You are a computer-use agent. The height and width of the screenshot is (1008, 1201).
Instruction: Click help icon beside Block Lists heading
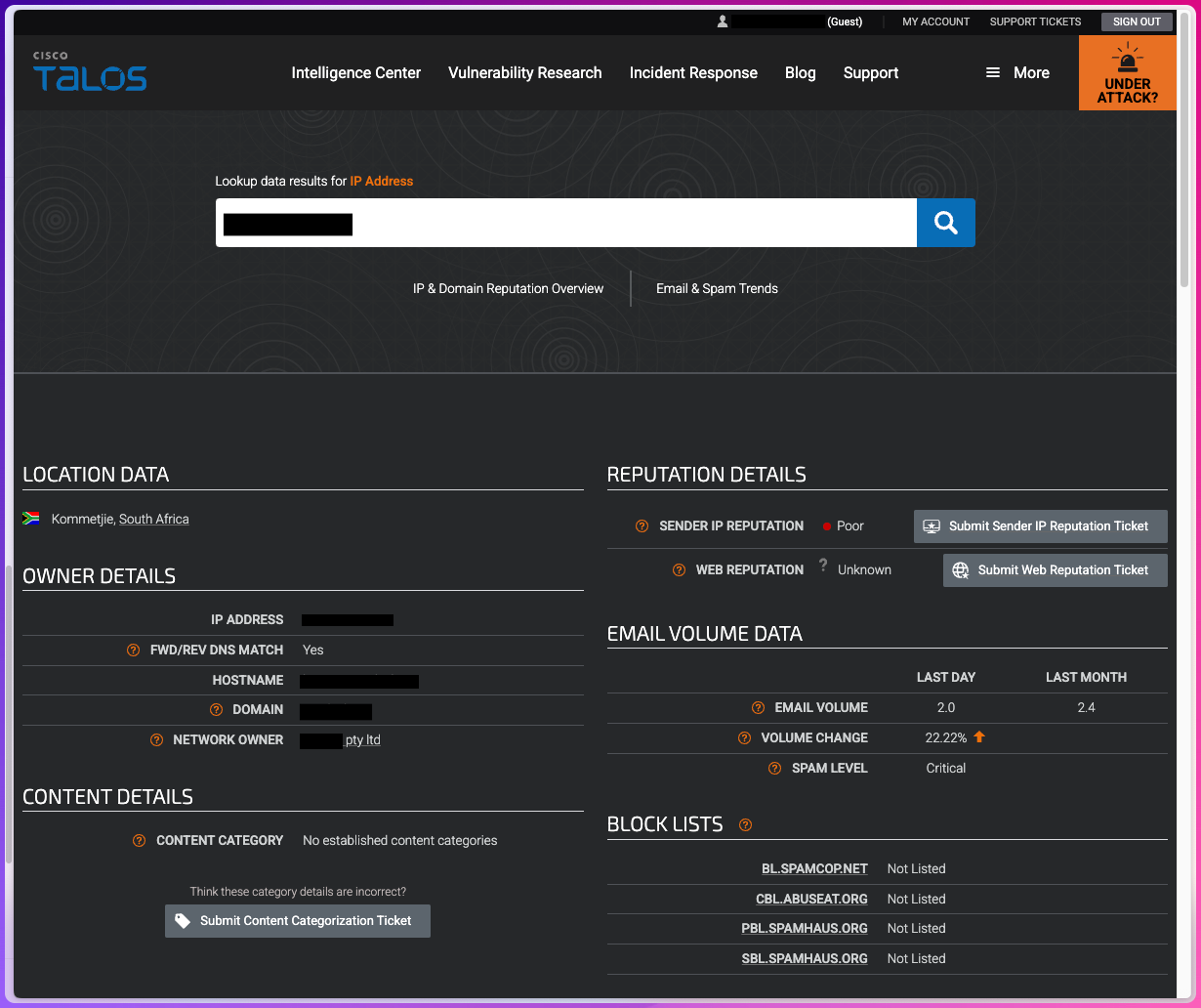click(746, 824)
